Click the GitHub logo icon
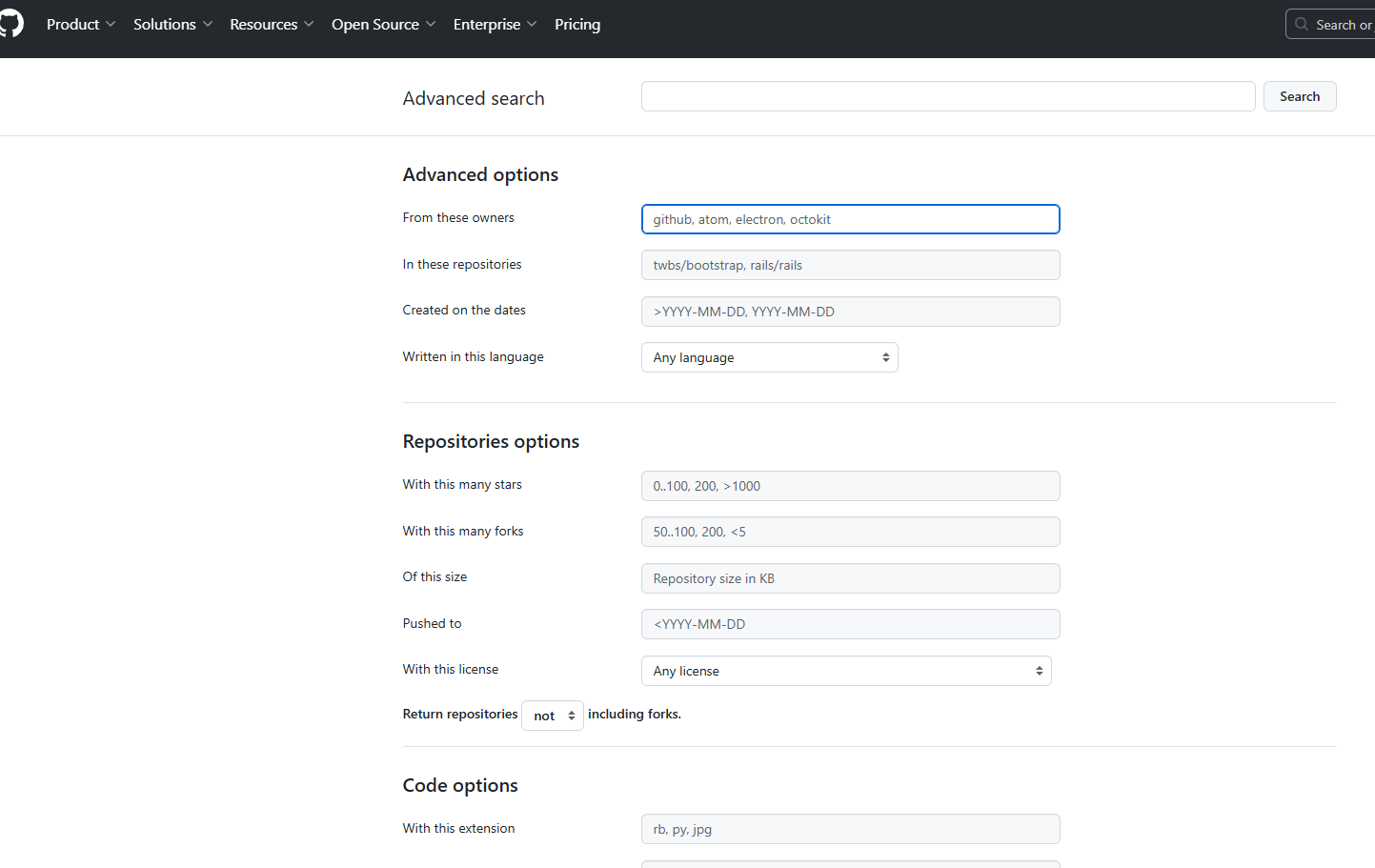Viewport: 1375px width, 868px height. tap(10, 24)
